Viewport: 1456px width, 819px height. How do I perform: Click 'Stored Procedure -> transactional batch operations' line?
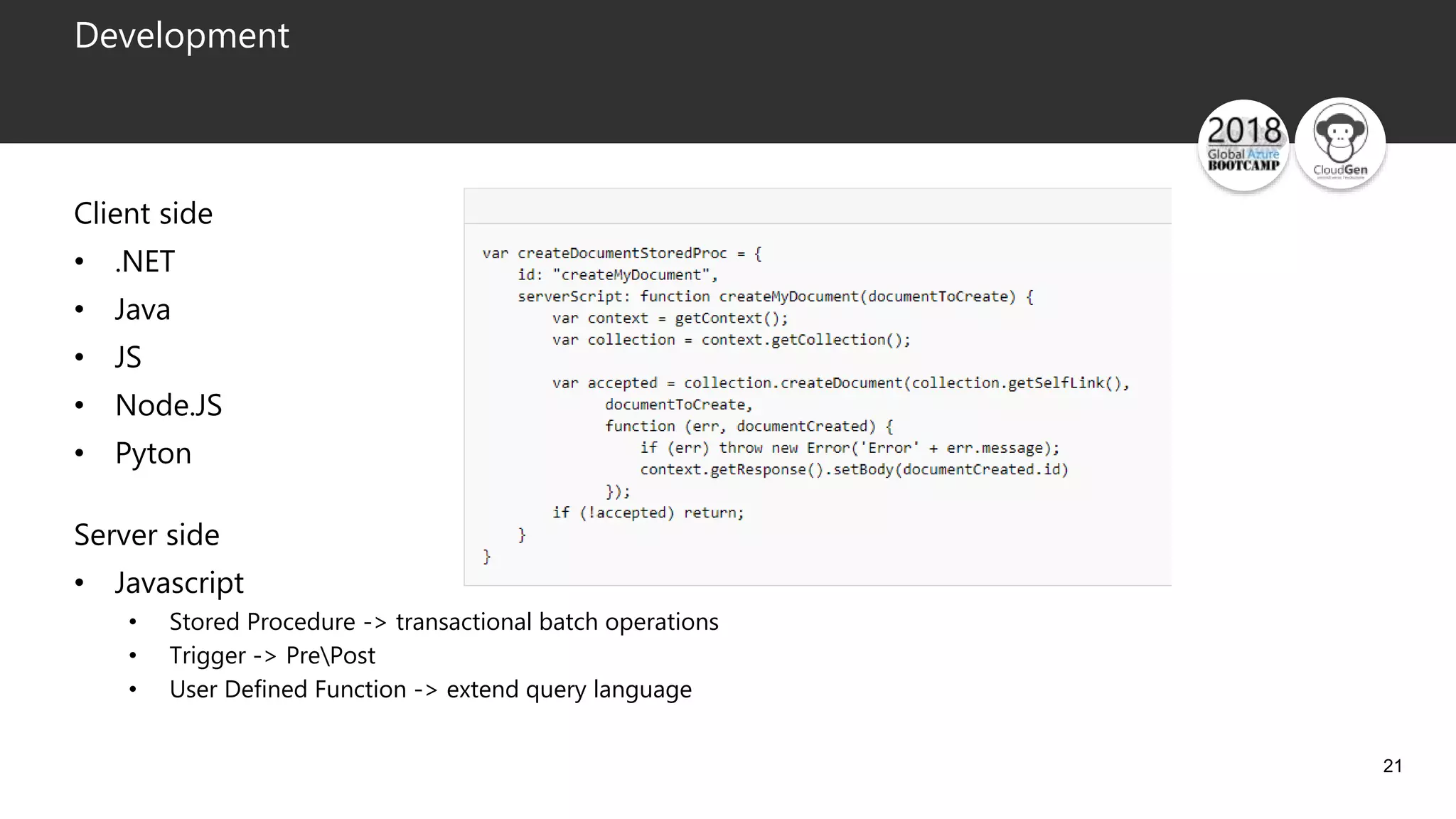[x=444, y=622]
